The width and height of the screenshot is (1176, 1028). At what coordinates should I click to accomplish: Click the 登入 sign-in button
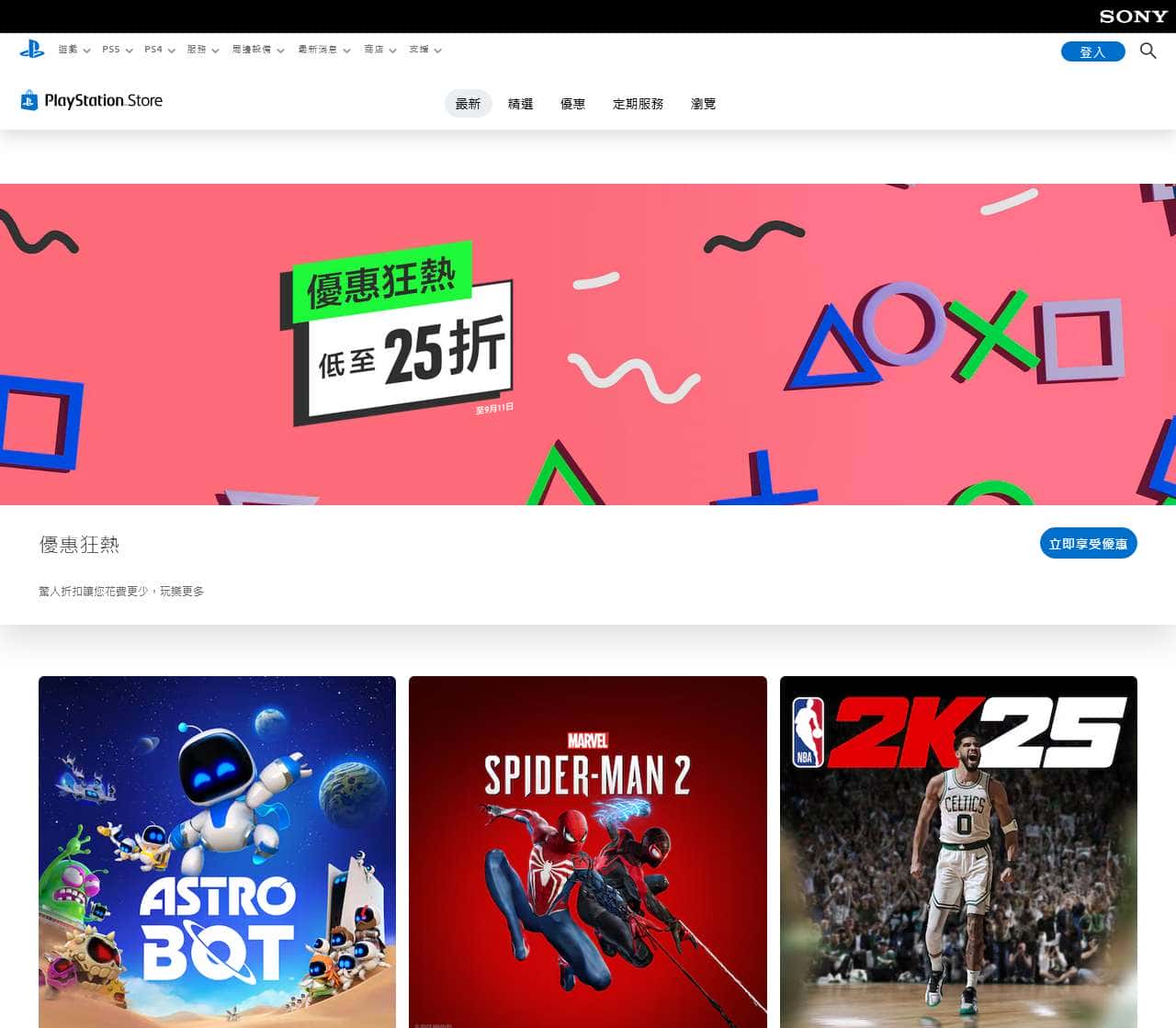tap(1092, 51)
